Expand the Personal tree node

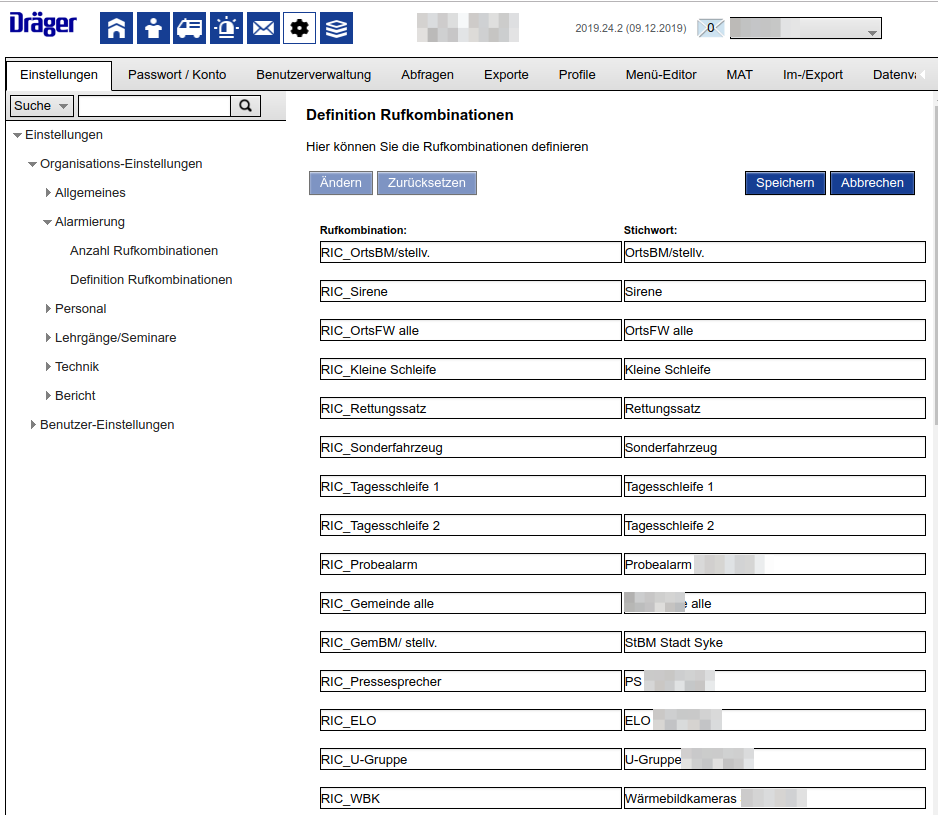(48, 309)
